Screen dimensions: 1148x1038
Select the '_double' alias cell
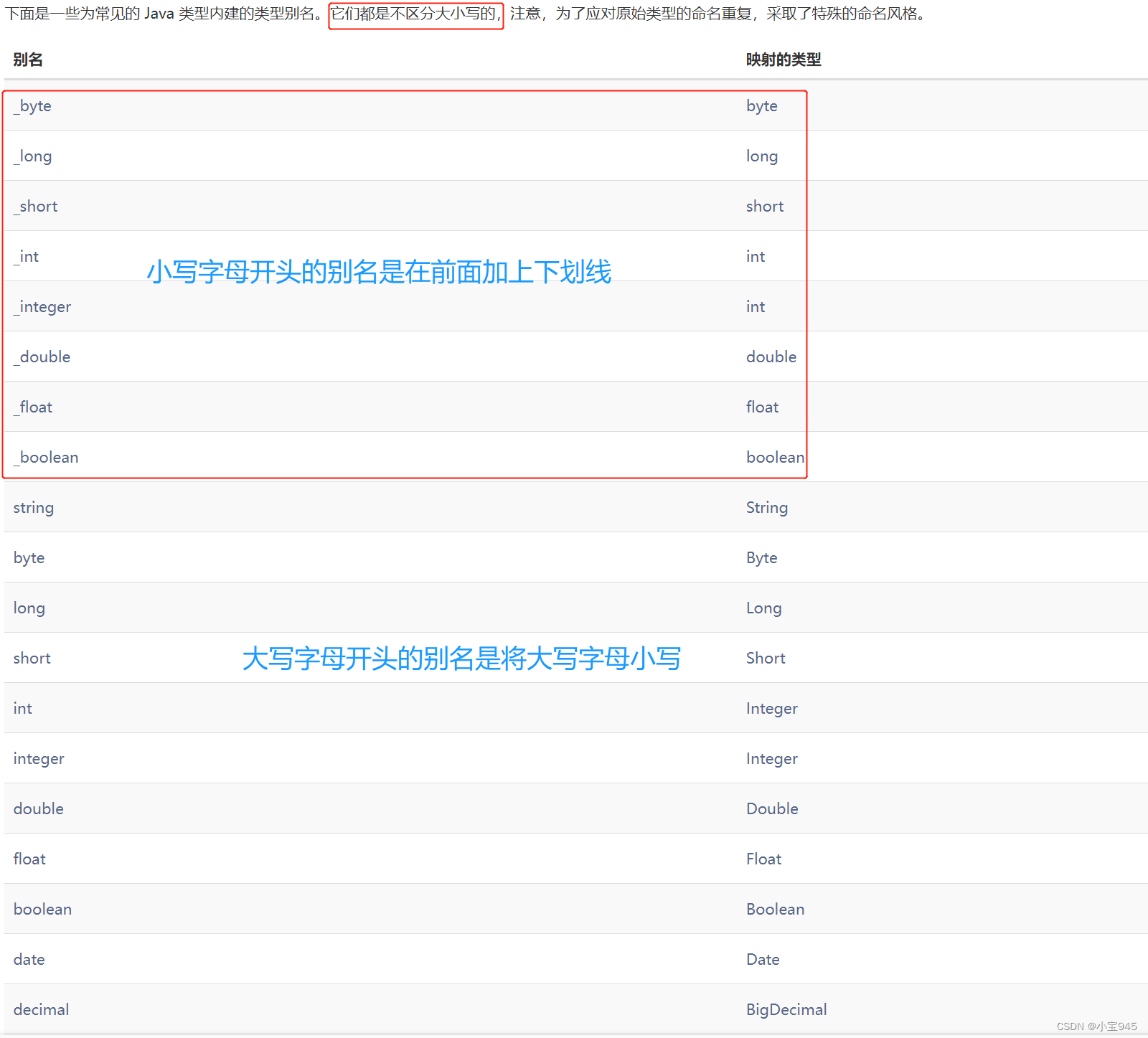[x=42, y=357]
